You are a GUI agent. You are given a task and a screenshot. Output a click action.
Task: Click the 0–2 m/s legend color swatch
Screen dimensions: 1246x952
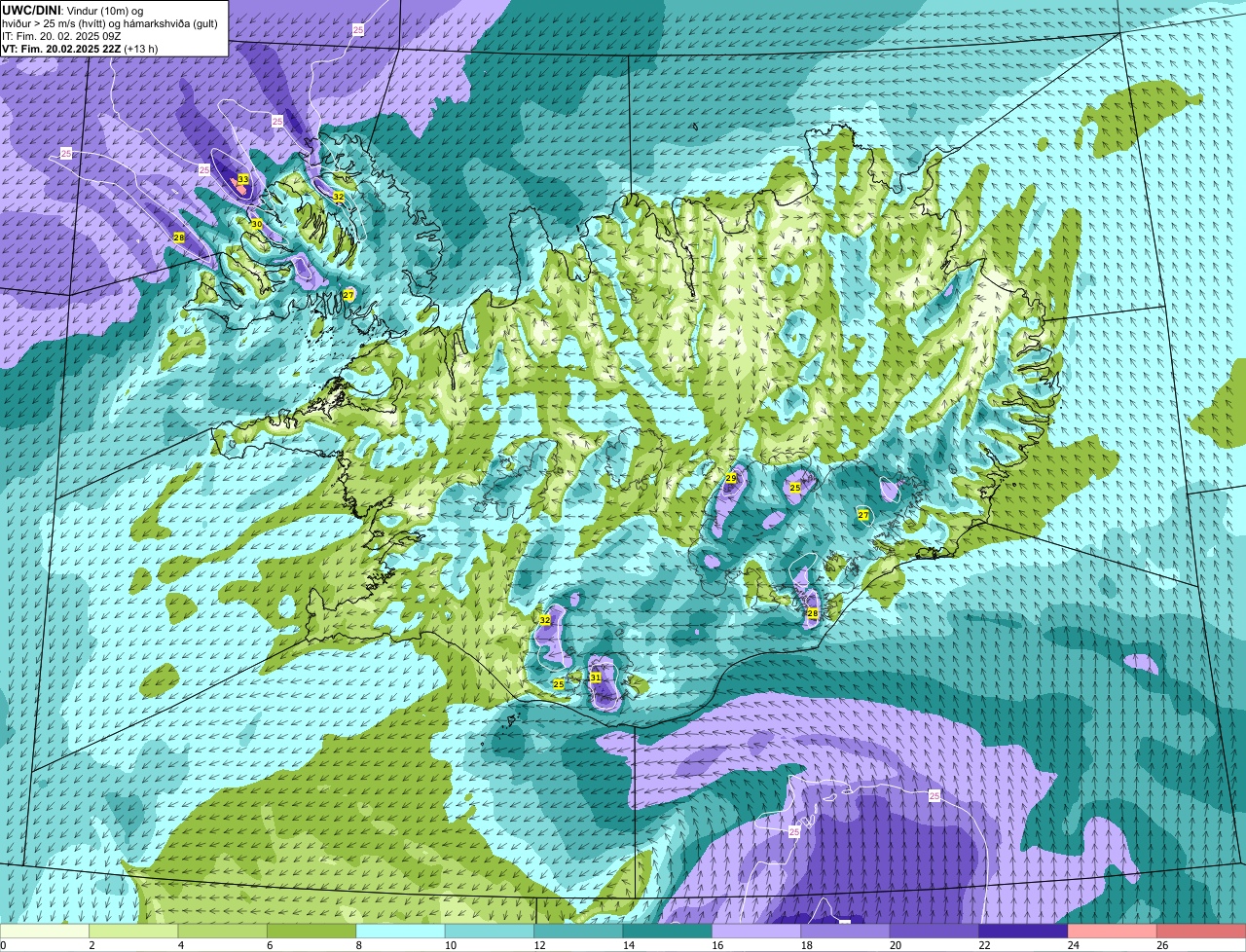45,931
